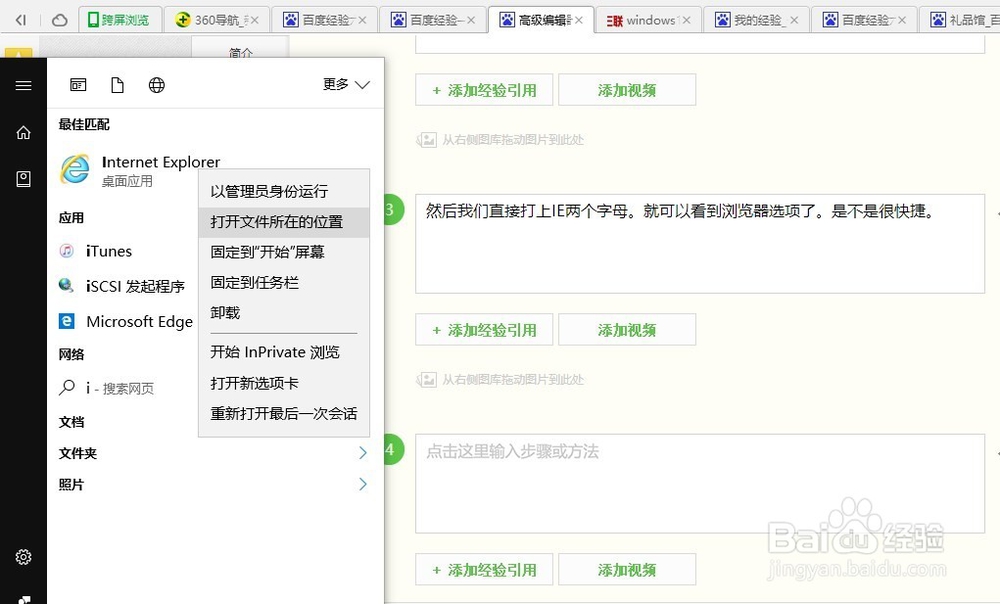
Task: Choose 固定到"开始"屏幕 in the context menu
Action: [284, 252]
